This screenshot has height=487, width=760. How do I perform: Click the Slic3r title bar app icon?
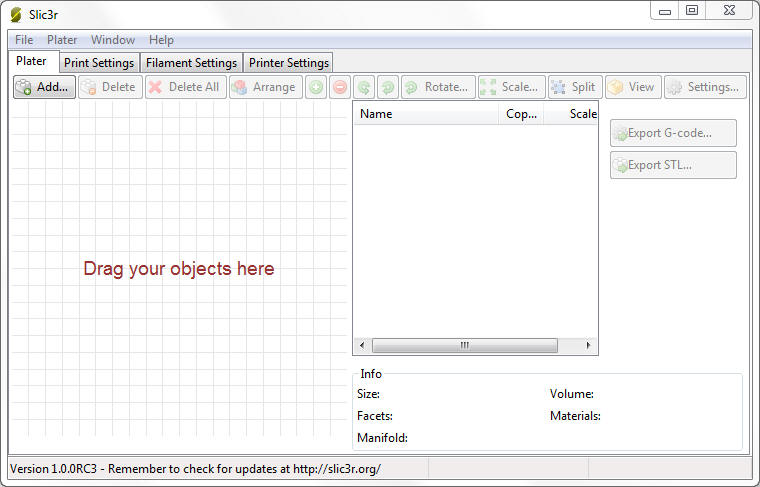[x=16, y=15]
